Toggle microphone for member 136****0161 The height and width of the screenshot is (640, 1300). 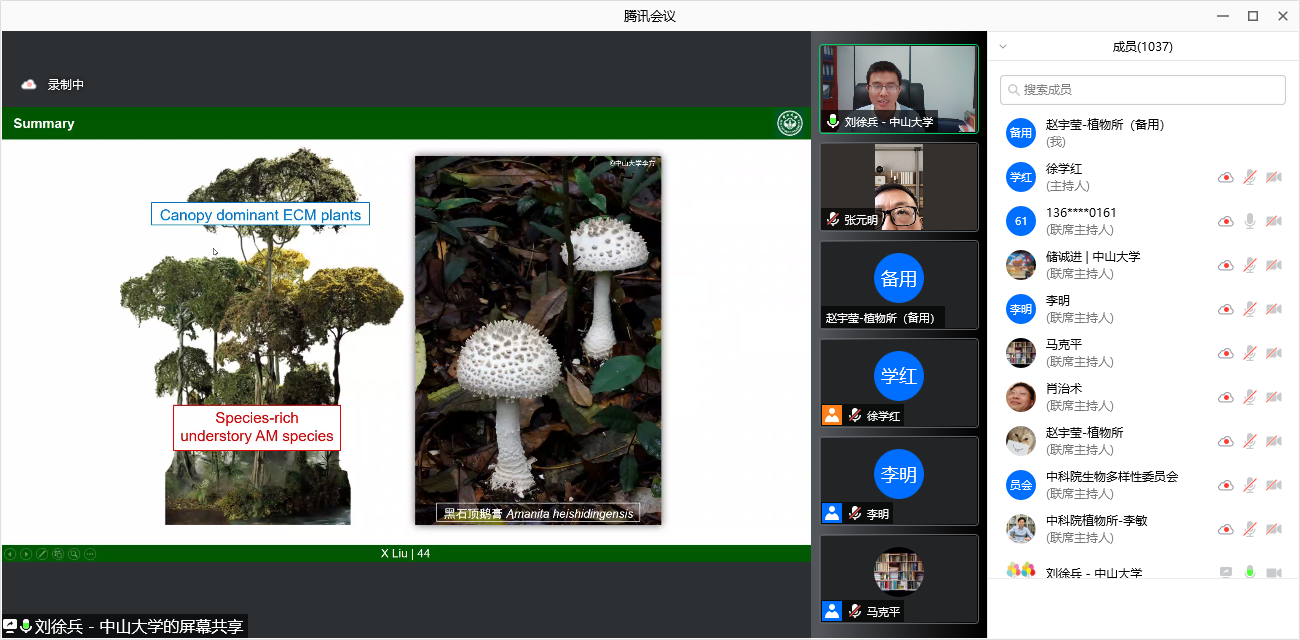[1249, 221]
